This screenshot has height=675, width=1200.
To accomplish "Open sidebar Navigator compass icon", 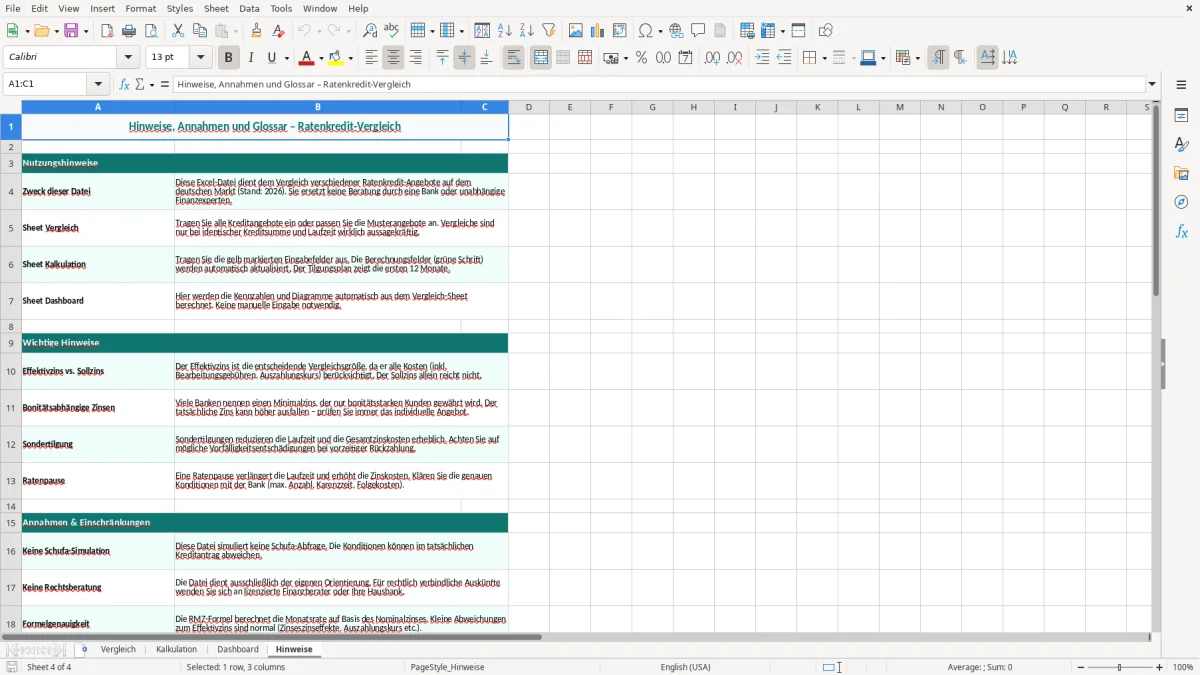I will pyautogui.click(x=1181, y=202).
